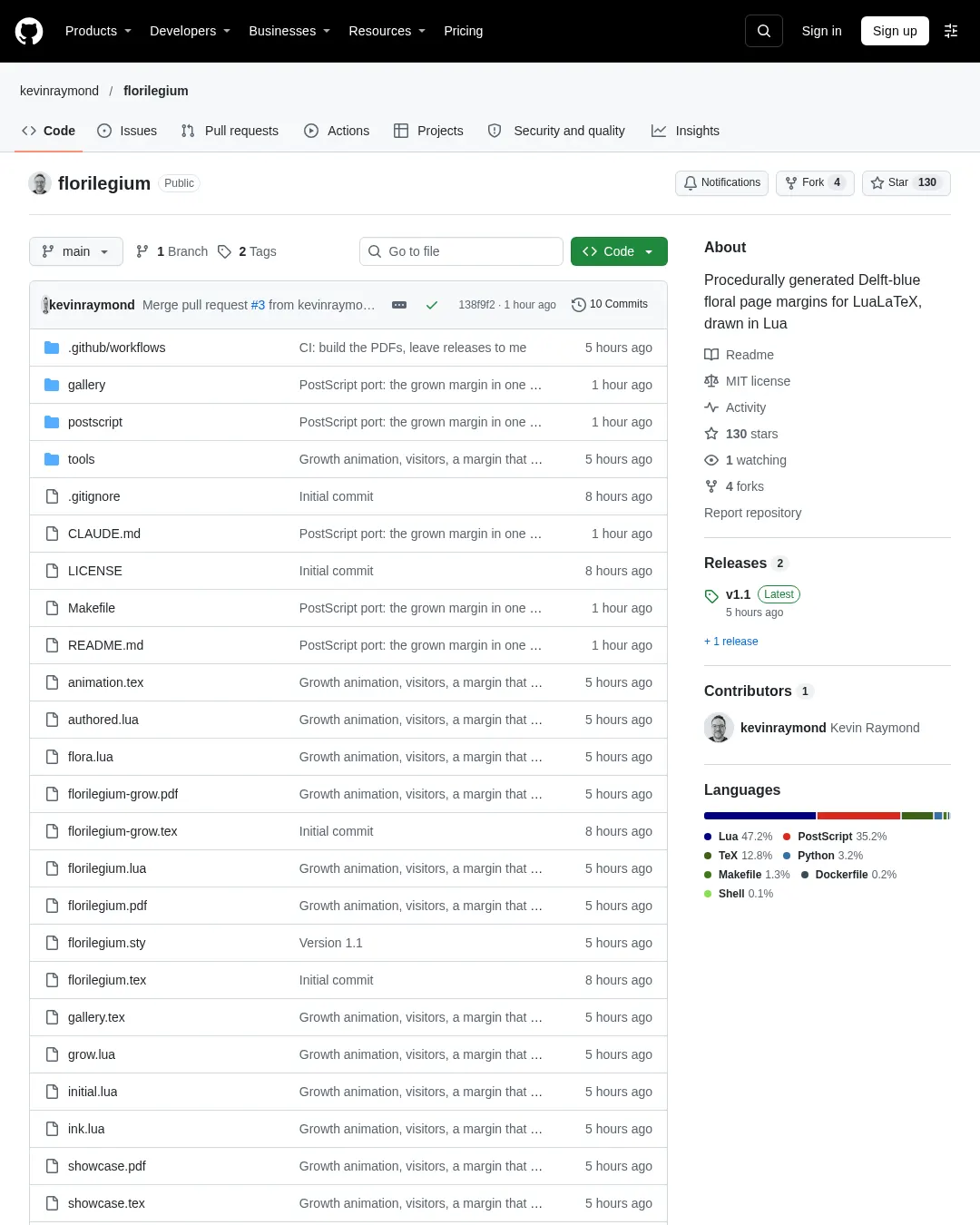Open the Readme link in About
The width and height of the screenshot is (980, 1225).
click(739, 355)
